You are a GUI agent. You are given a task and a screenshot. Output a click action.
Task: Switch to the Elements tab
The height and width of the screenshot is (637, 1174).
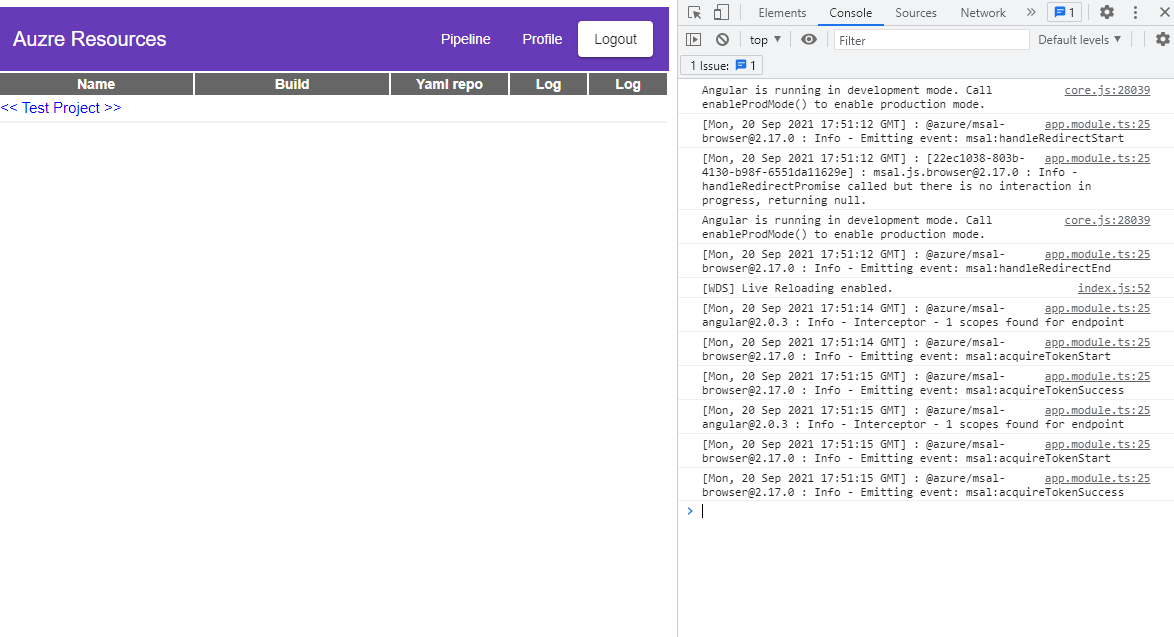[x=782, y=12]
